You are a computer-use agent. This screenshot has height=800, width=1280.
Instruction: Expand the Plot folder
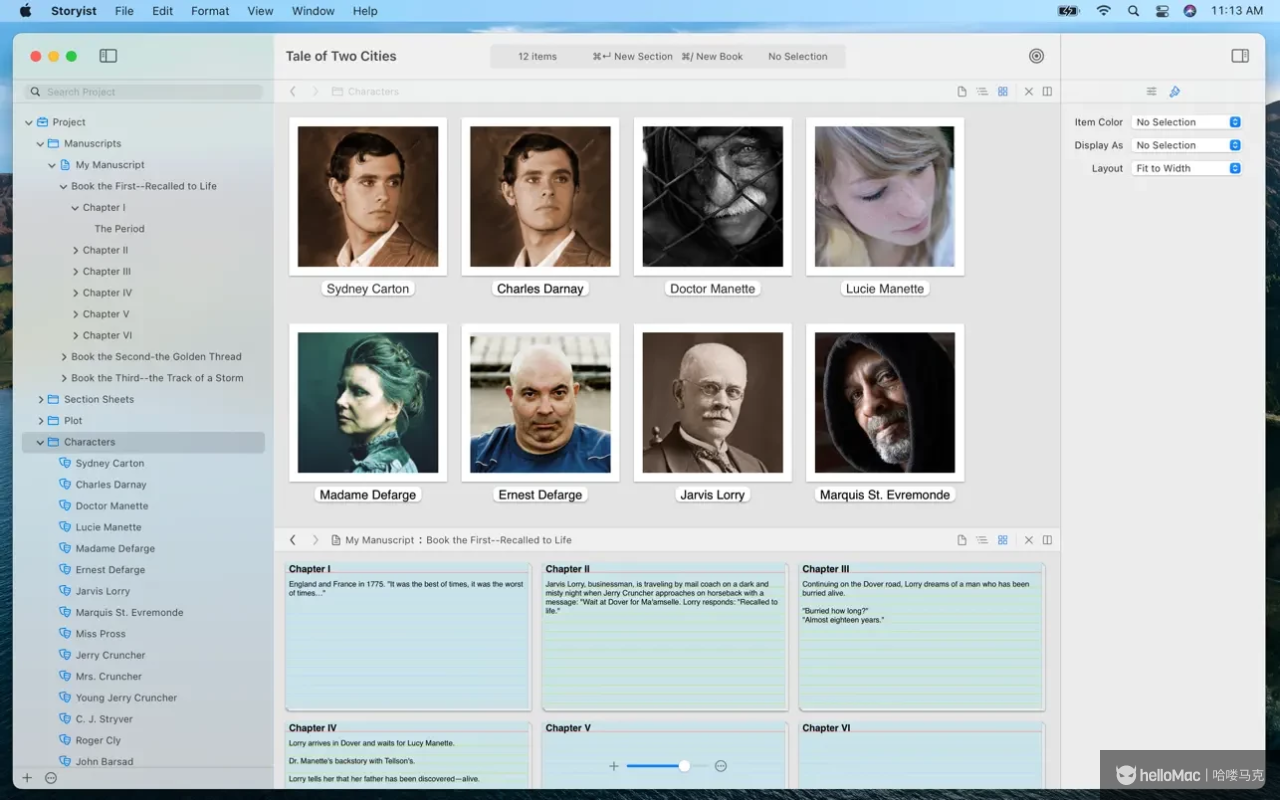pyautogui.click(x=41, y=421)
